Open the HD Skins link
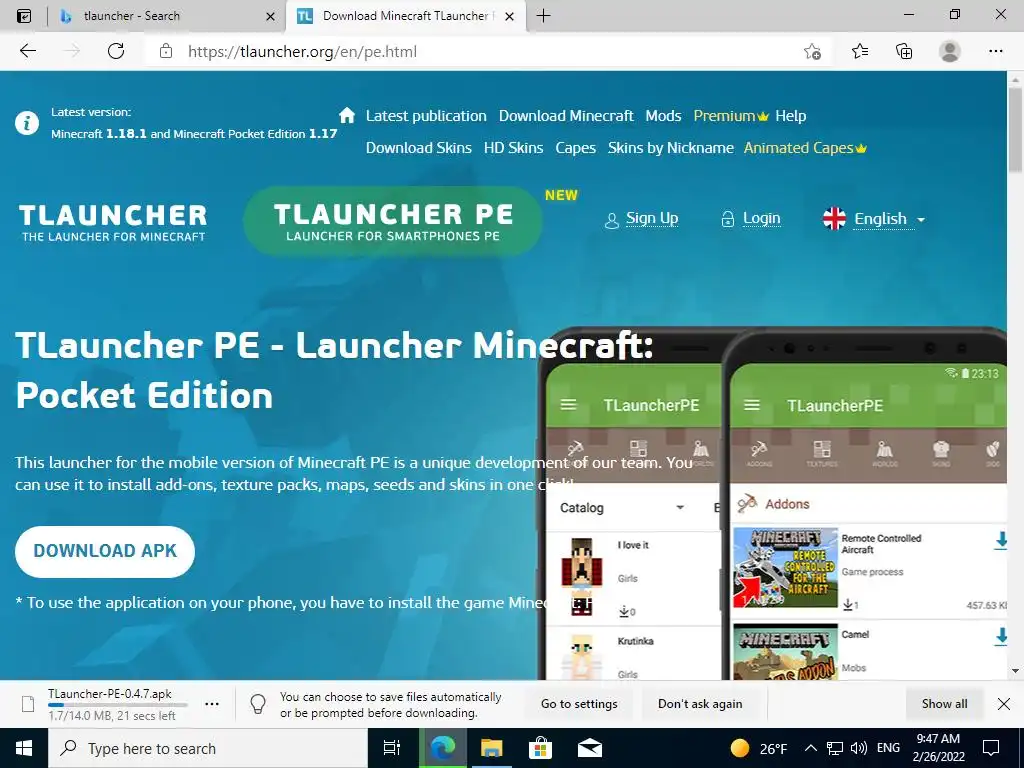1024x768 pixels. 513,148
